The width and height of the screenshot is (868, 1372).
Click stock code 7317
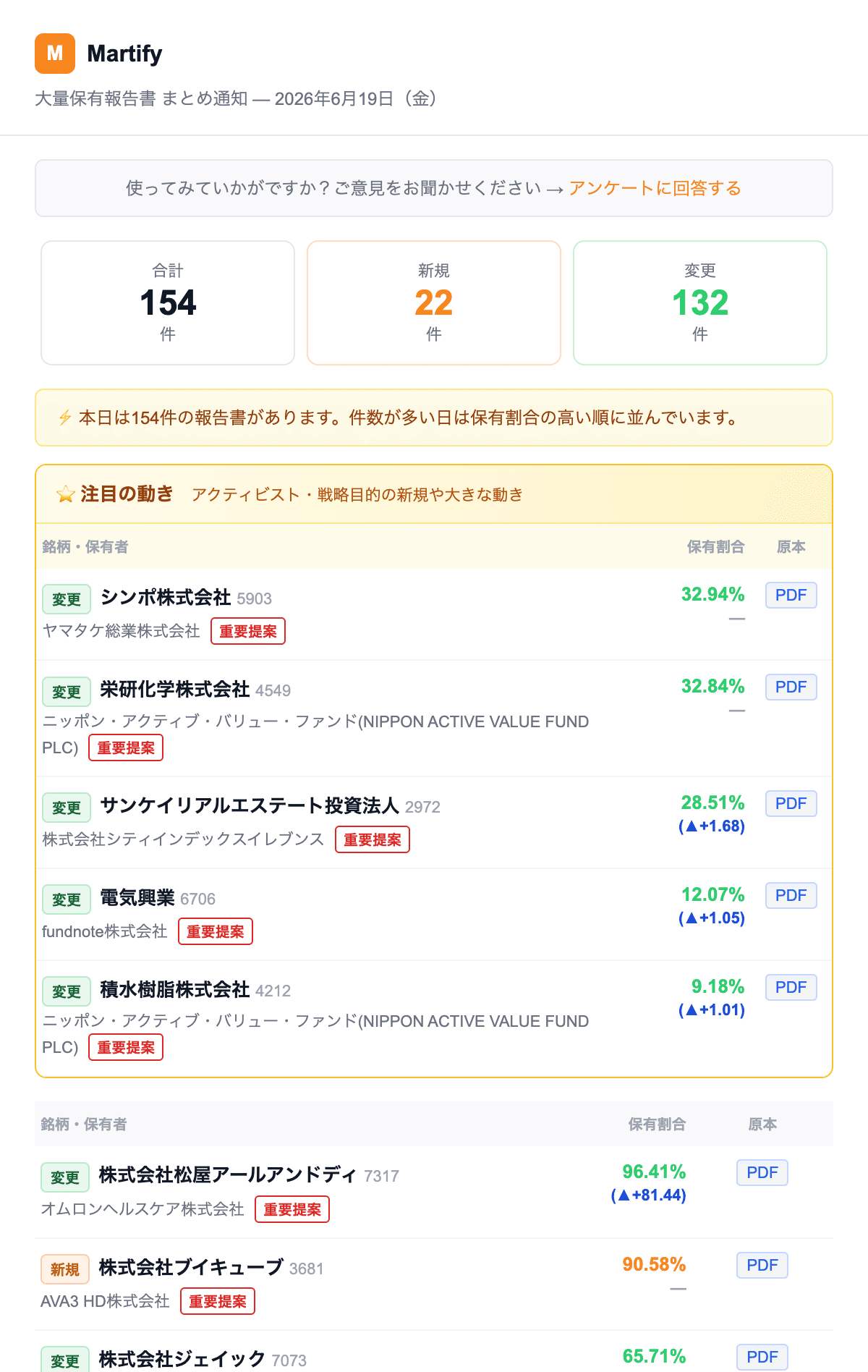(x=382, y=1177)
